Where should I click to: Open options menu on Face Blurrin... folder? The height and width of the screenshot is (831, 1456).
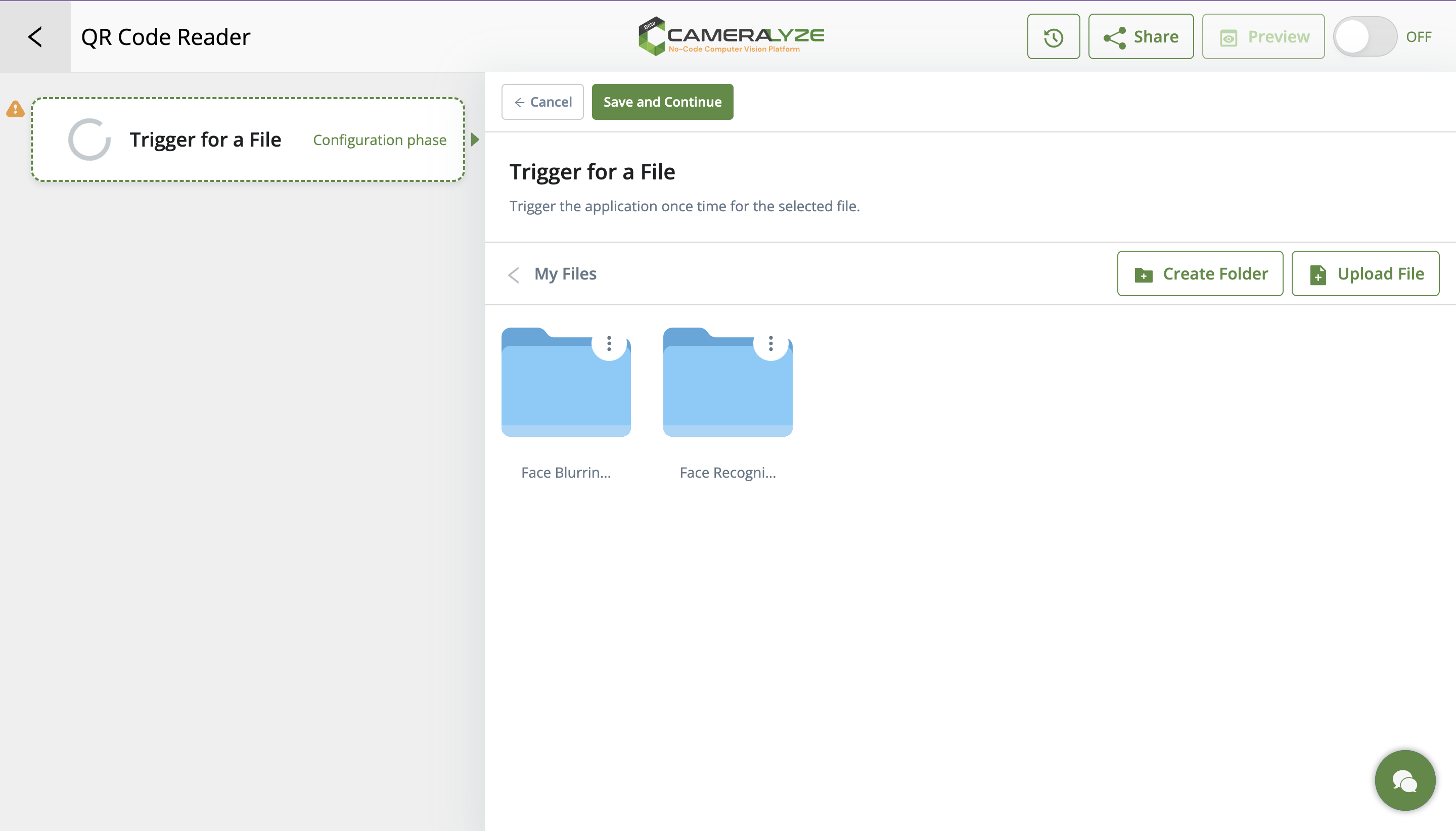coord(609,343)
